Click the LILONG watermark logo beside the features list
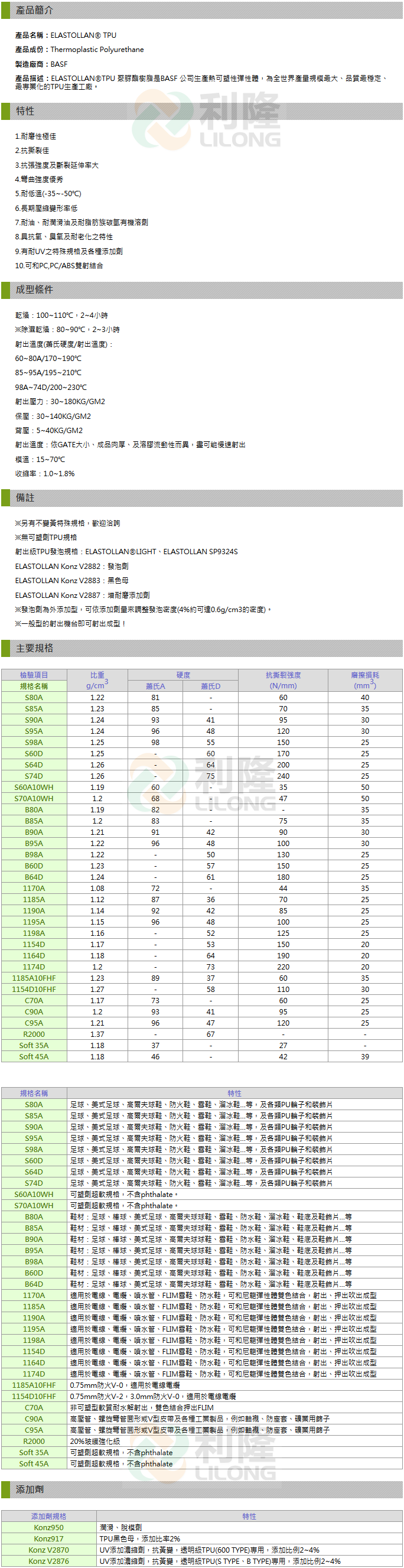The image size is (404, 1568). (207, 120)
